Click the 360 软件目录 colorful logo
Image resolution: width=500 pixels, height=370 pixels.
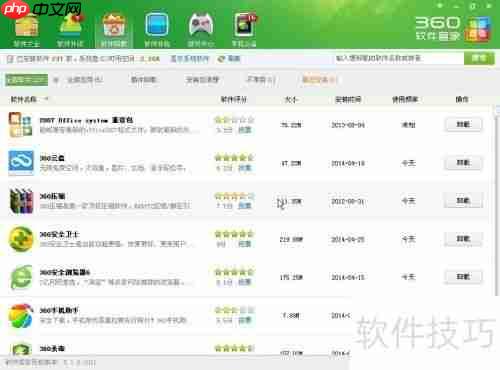pyautogui.click(x=478, y=29)
